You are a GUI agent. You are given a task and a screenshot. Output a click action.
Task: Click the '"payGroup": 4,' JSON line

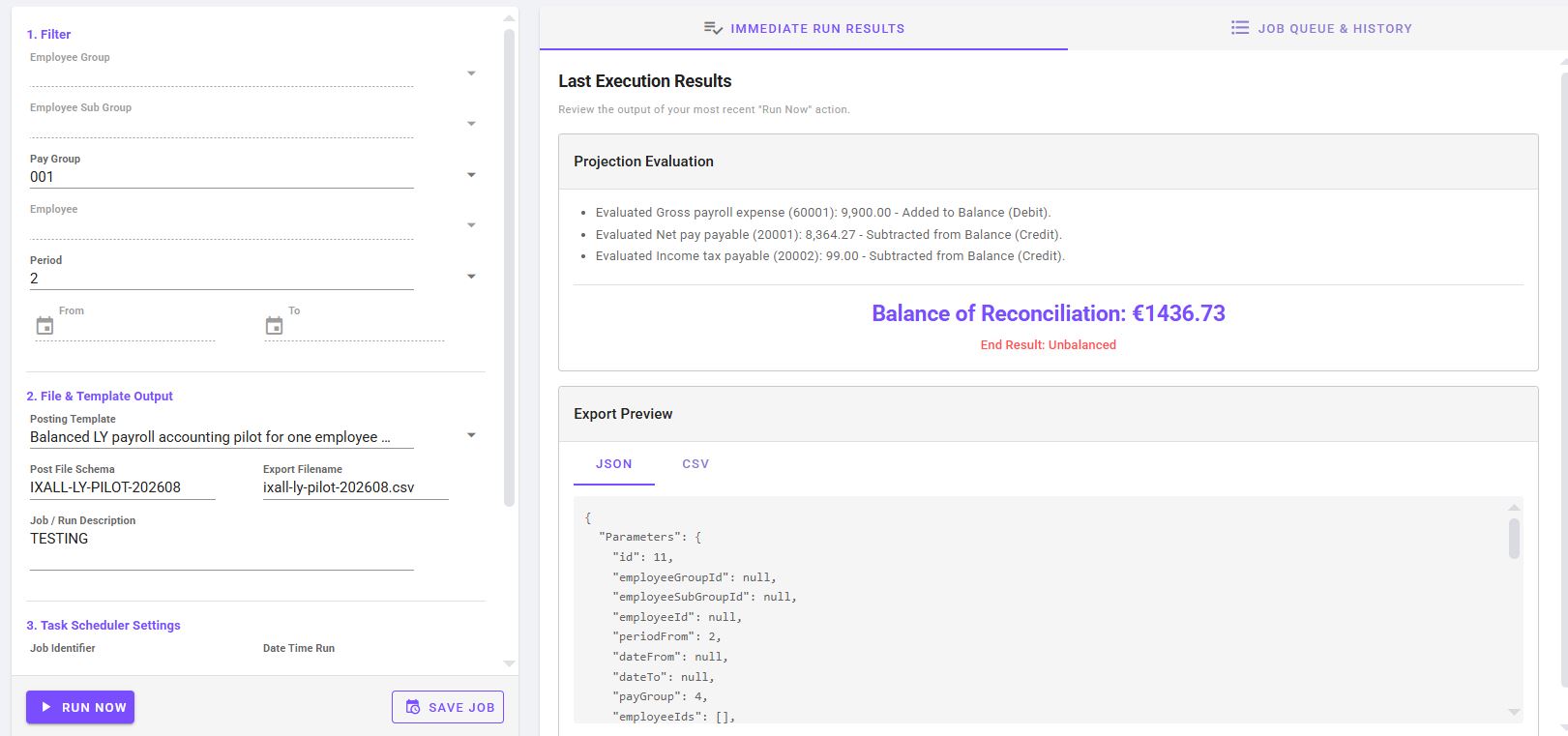click(660, 696)
